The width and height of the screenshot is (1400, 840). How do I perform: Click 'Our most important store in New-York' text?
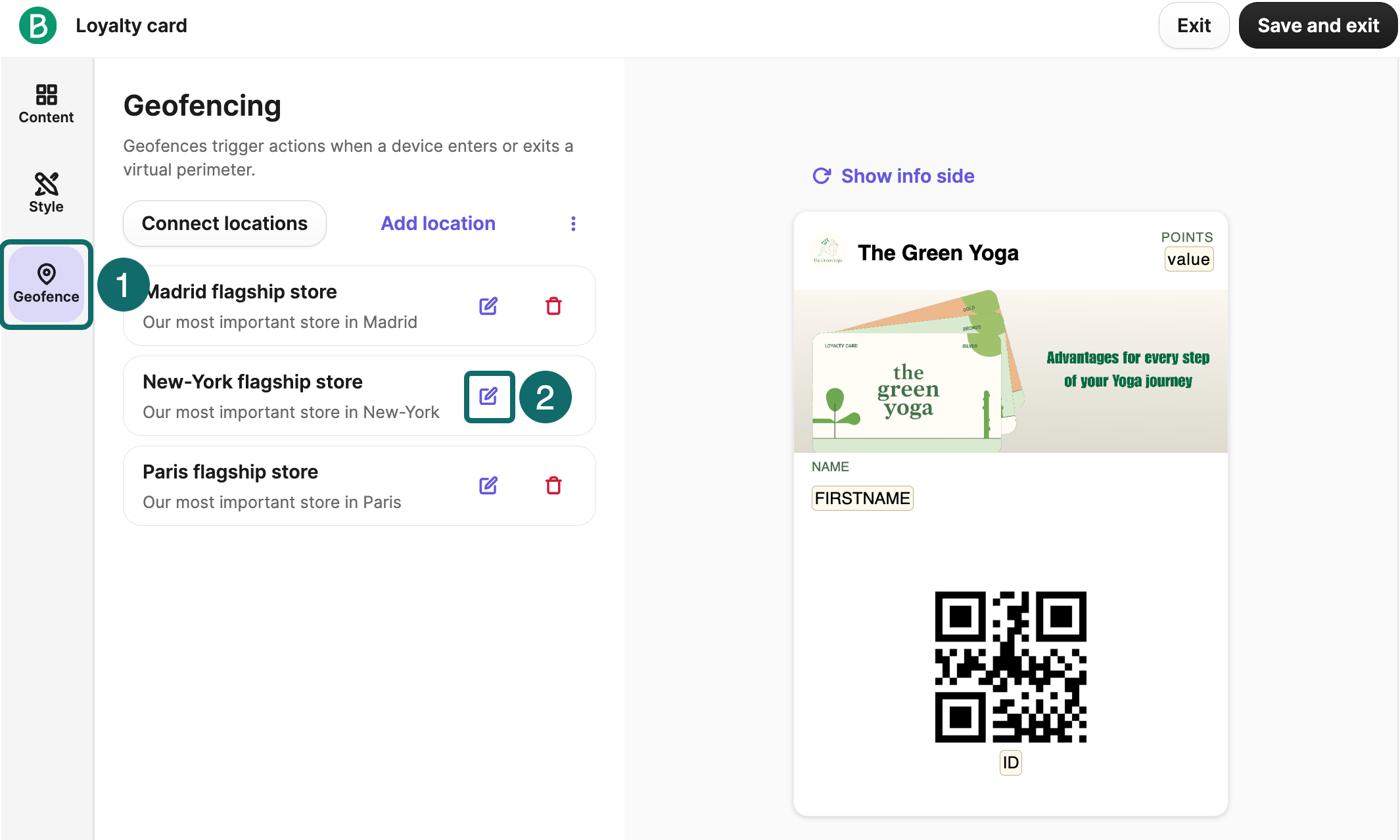click(291, 412)
